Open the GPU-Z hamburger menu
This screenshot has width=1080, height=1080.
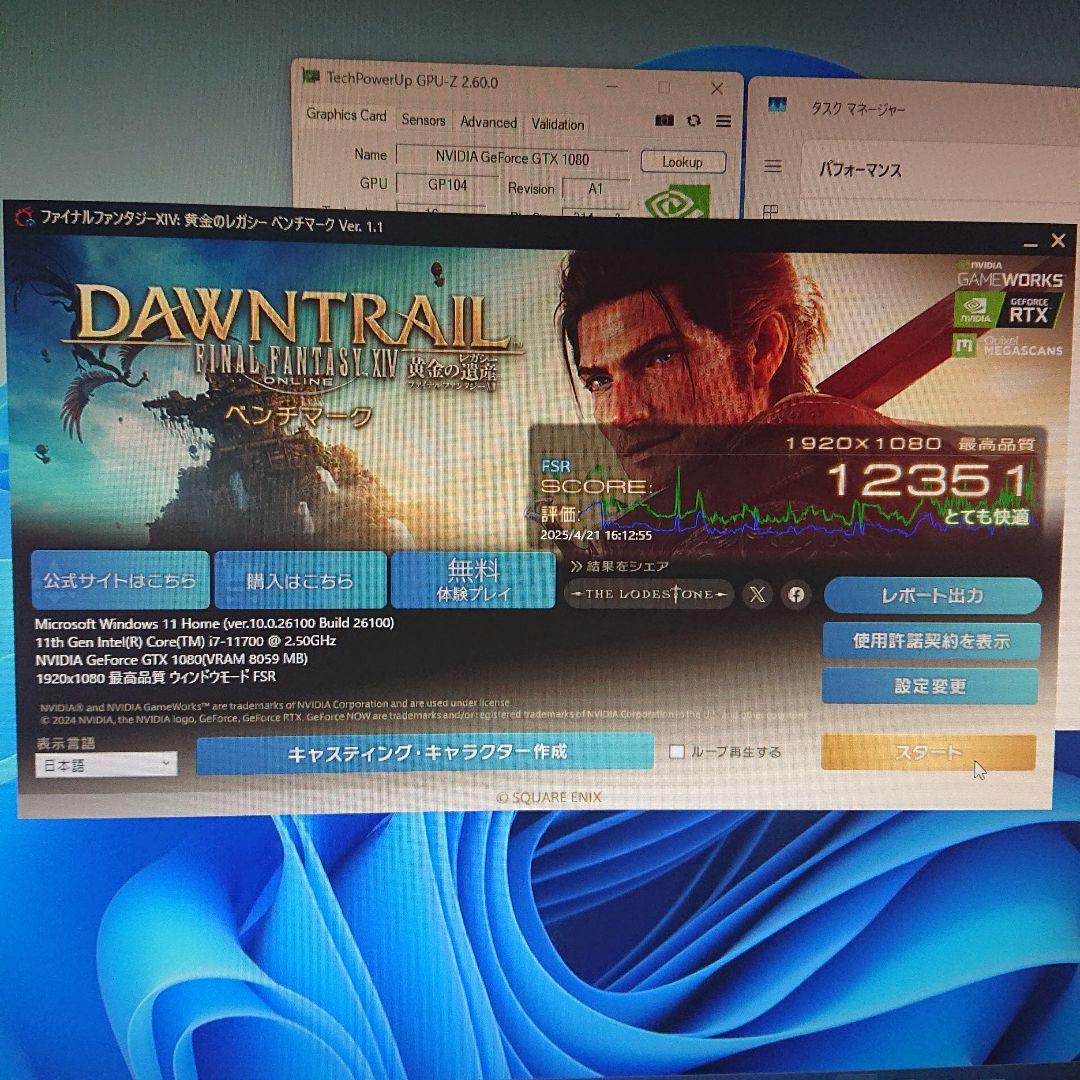coord(723,121)
